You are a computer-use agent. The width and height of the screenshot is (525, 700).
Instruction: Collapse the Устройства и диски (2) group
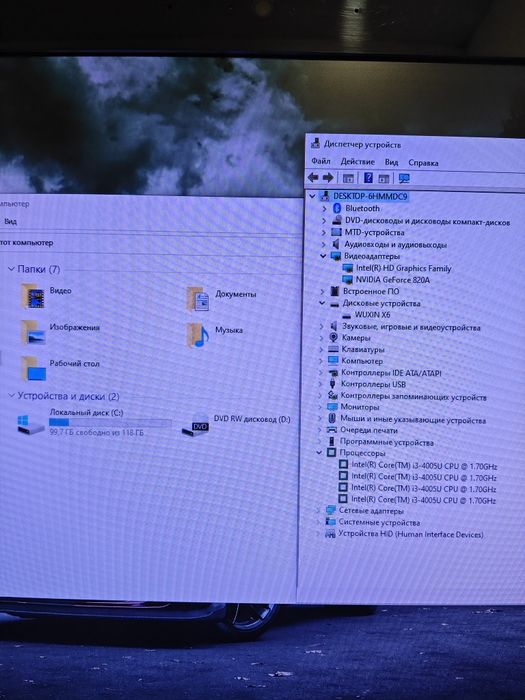pyautogui.click(x=12, y=396)
